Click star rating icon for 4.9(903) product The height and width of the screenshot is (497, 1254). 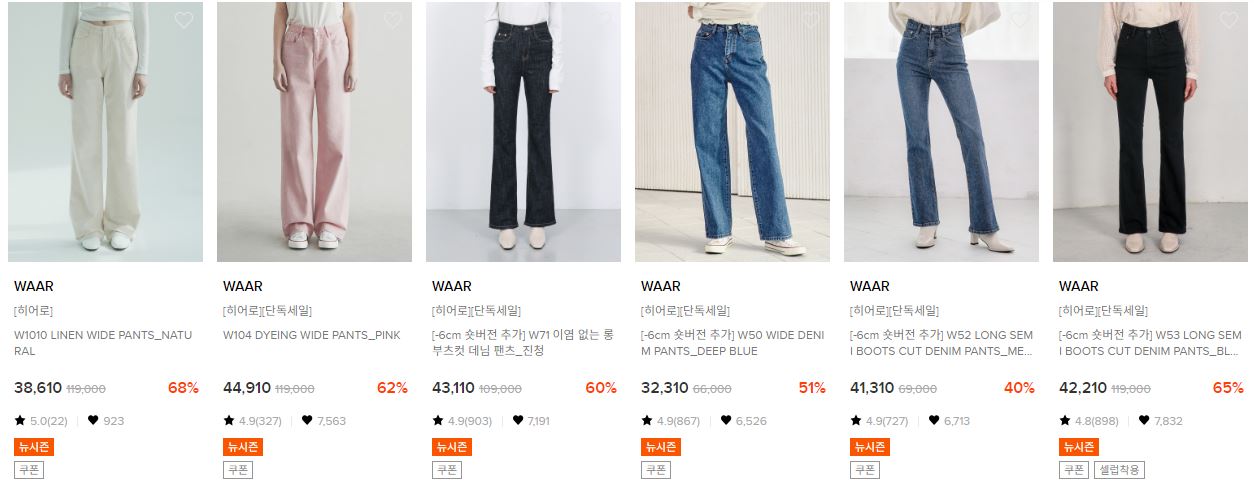point(438,421)
